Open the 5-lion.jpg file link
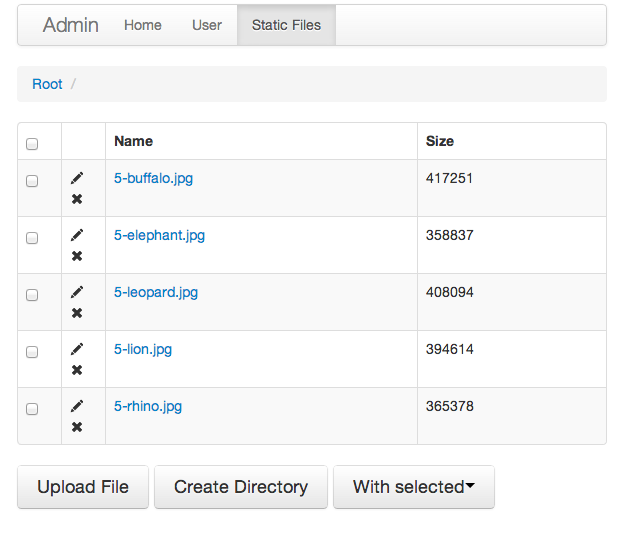The height and width of the screenshot is (539, 623). tap(143, 349)
